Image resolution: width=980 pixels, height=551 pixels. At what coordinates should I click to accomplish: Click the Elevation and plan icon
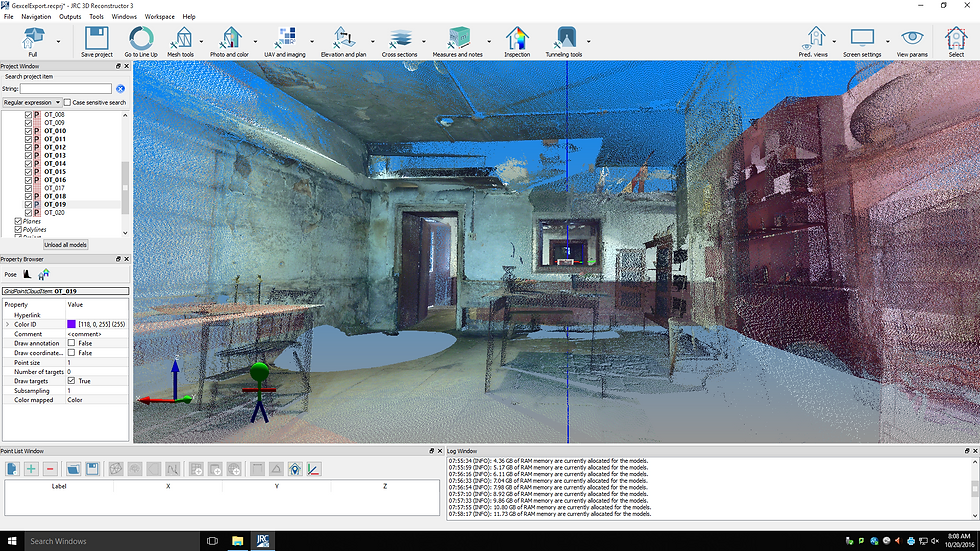pos(342,38)
